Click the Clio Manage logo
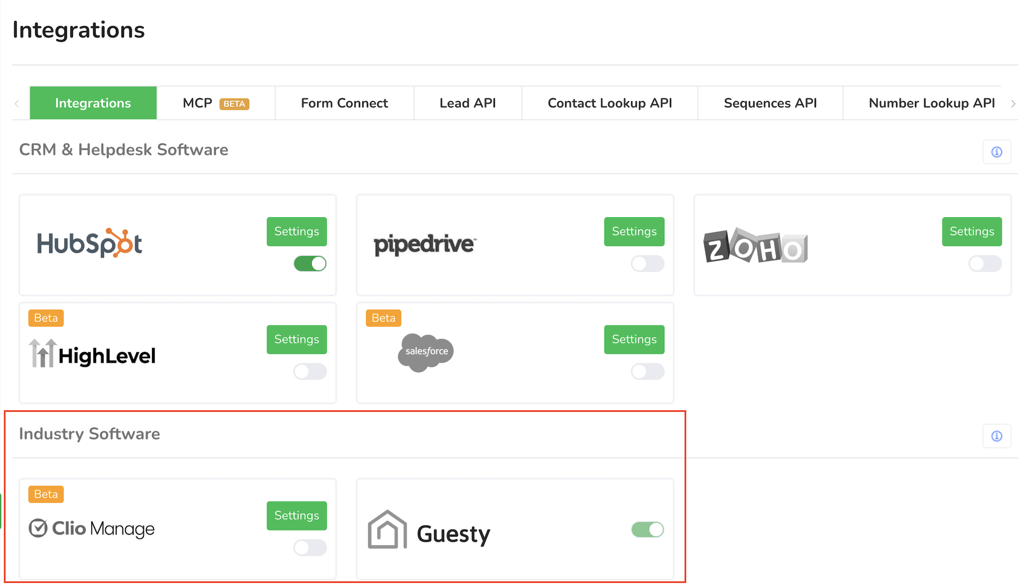This screenshot has height=586, width=1024. (x=91, y=528)
